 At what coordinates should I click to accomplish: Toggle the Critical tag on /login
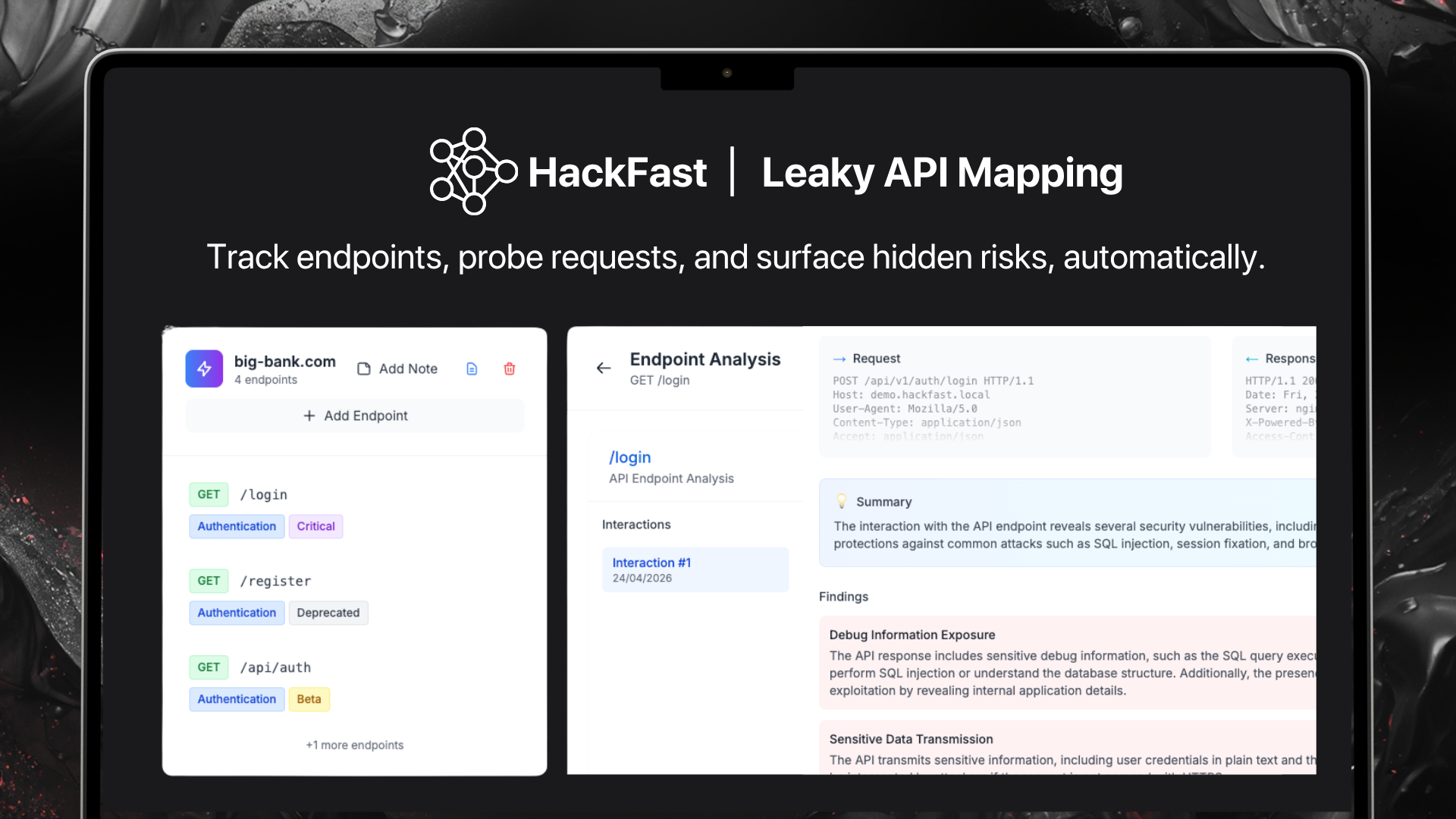pos(315,526)
